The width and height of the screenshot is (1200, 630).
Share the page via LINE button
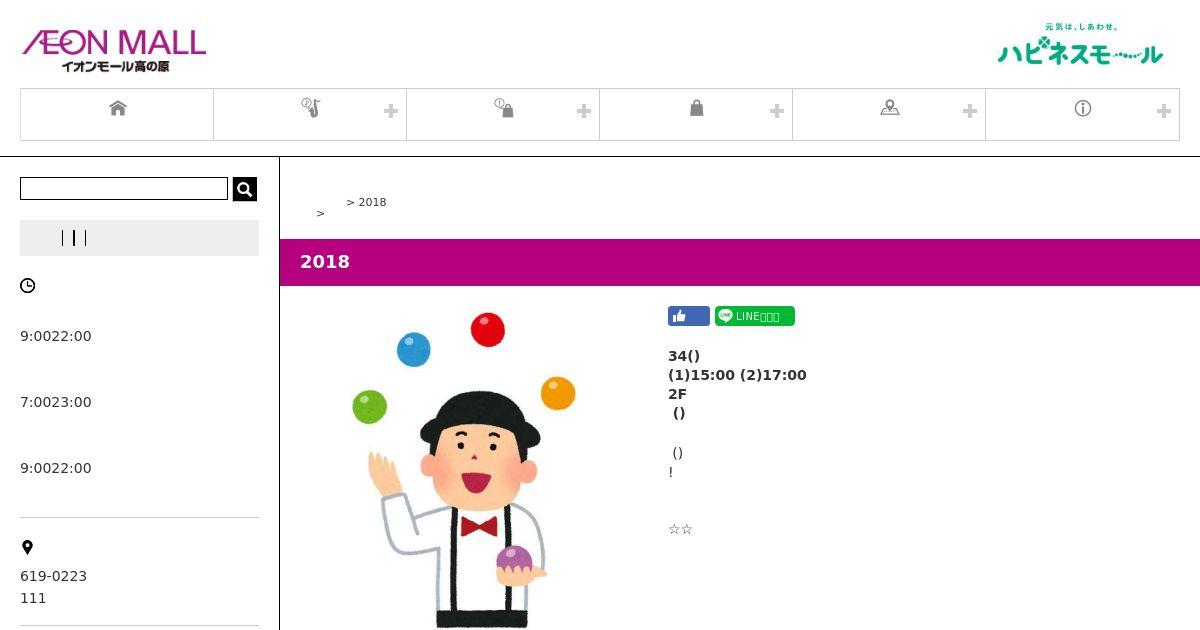[x=755, y=316]
